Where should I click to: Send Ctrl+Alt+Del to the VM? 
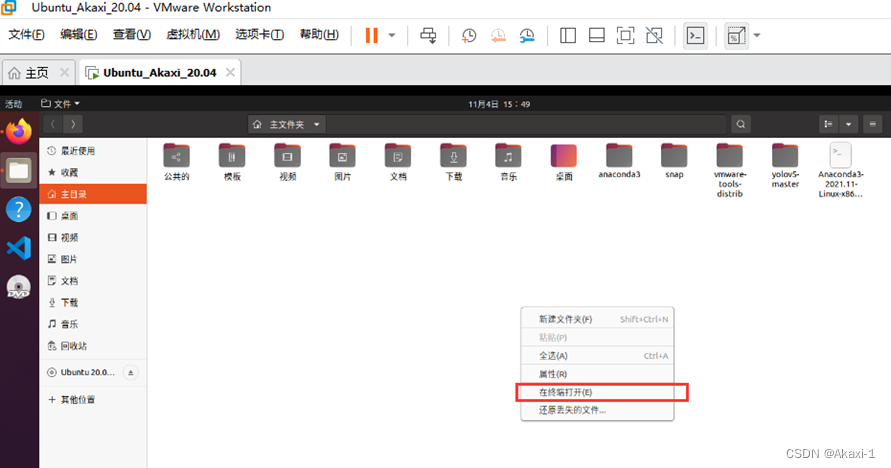coord(428,35)
